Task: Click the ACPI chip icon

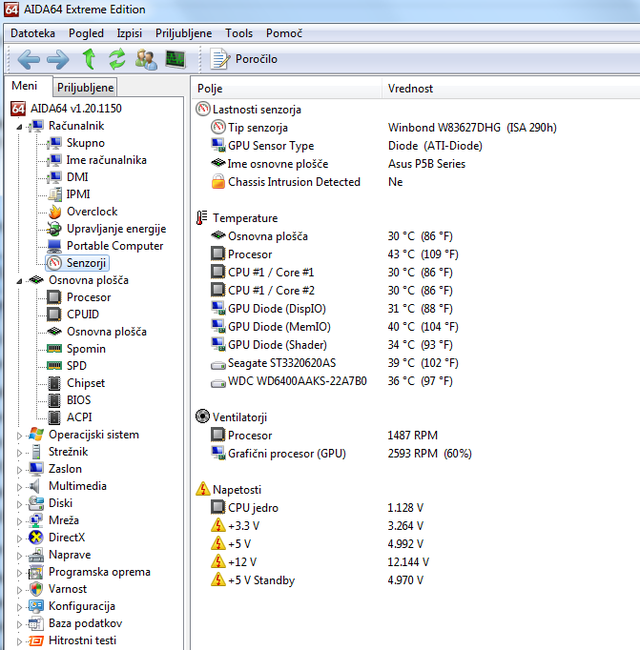Action: (54, 417)
